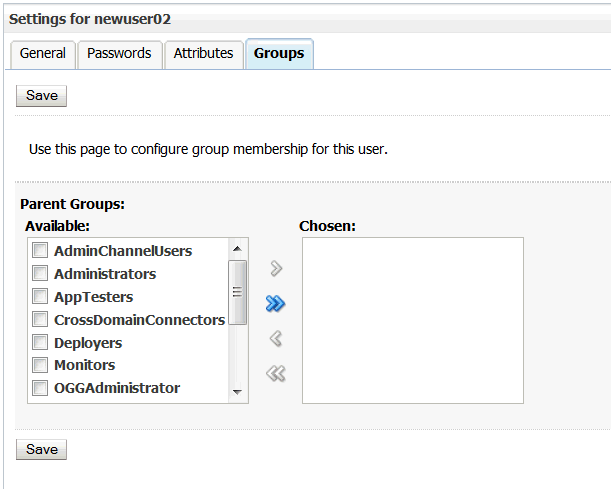Select the CrossDomainConnectors checkbox
This screenshot has height=489, width=611.
[x=41, y=320]
